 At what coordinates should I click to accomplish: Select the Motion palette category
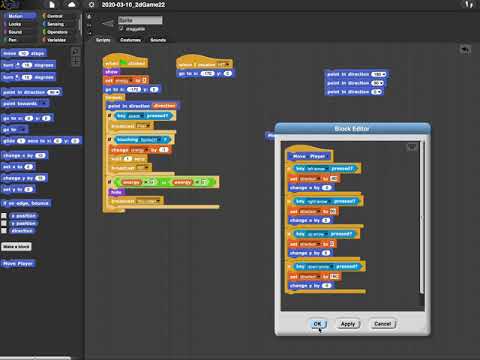coord(19,16)
